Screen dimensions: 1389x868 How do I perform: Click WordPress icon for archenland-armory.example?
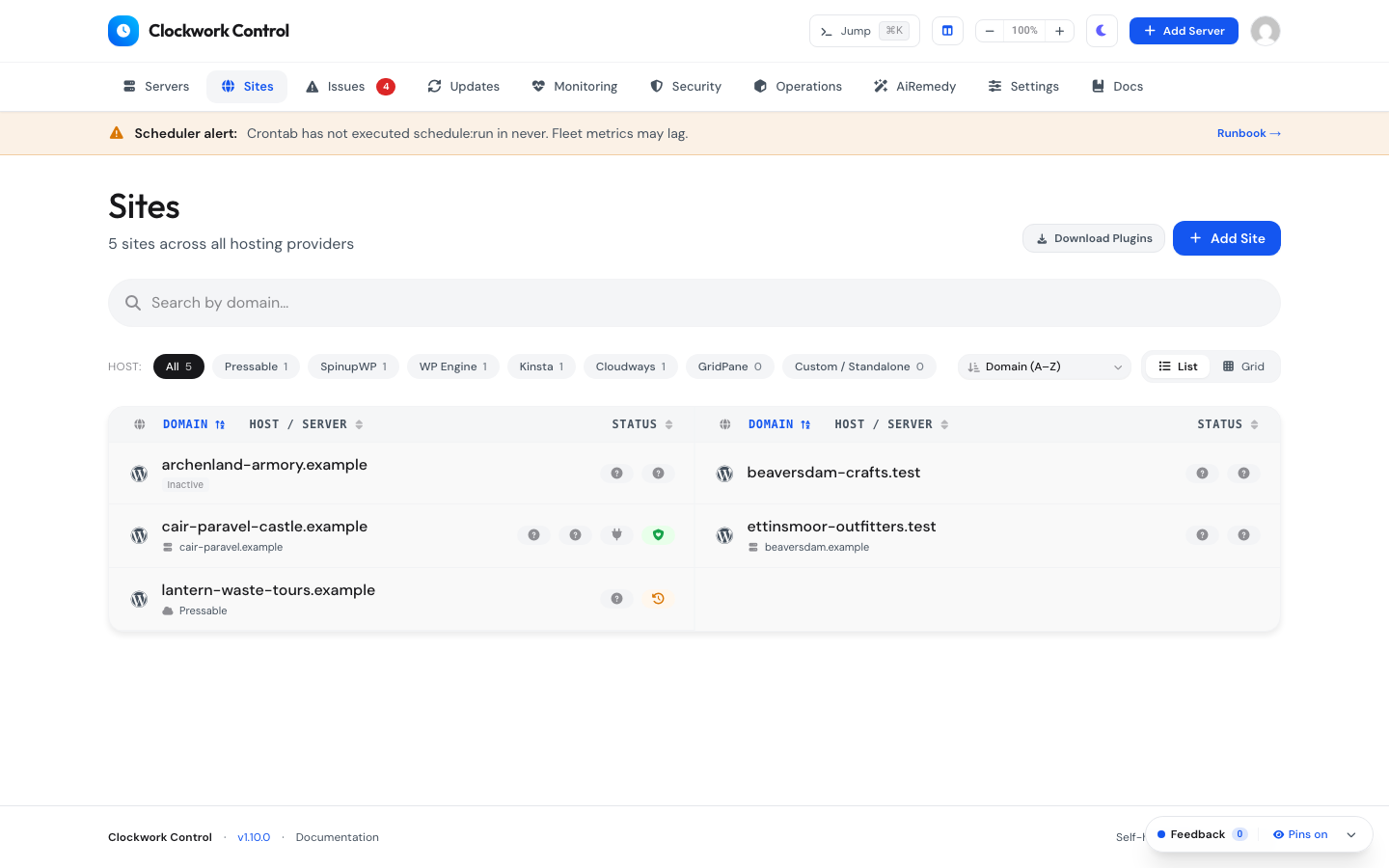click(x=139, y=474)
